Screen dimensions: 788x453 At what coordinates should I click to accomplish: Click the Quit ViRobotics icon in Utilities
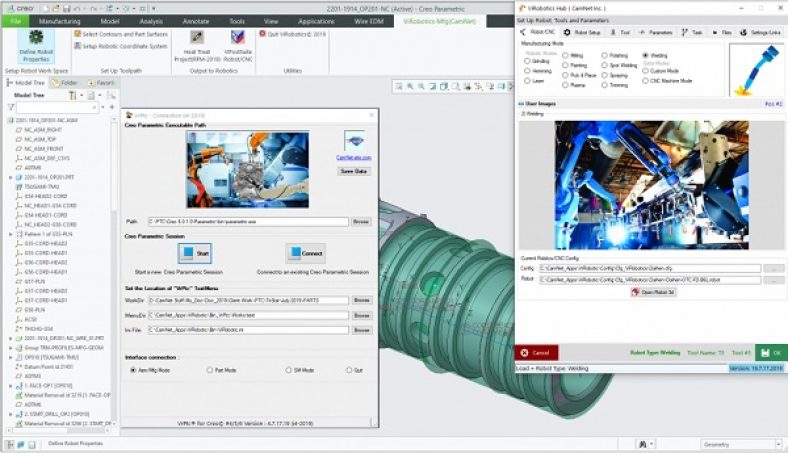pyautogui.click(x=262, y=34)
